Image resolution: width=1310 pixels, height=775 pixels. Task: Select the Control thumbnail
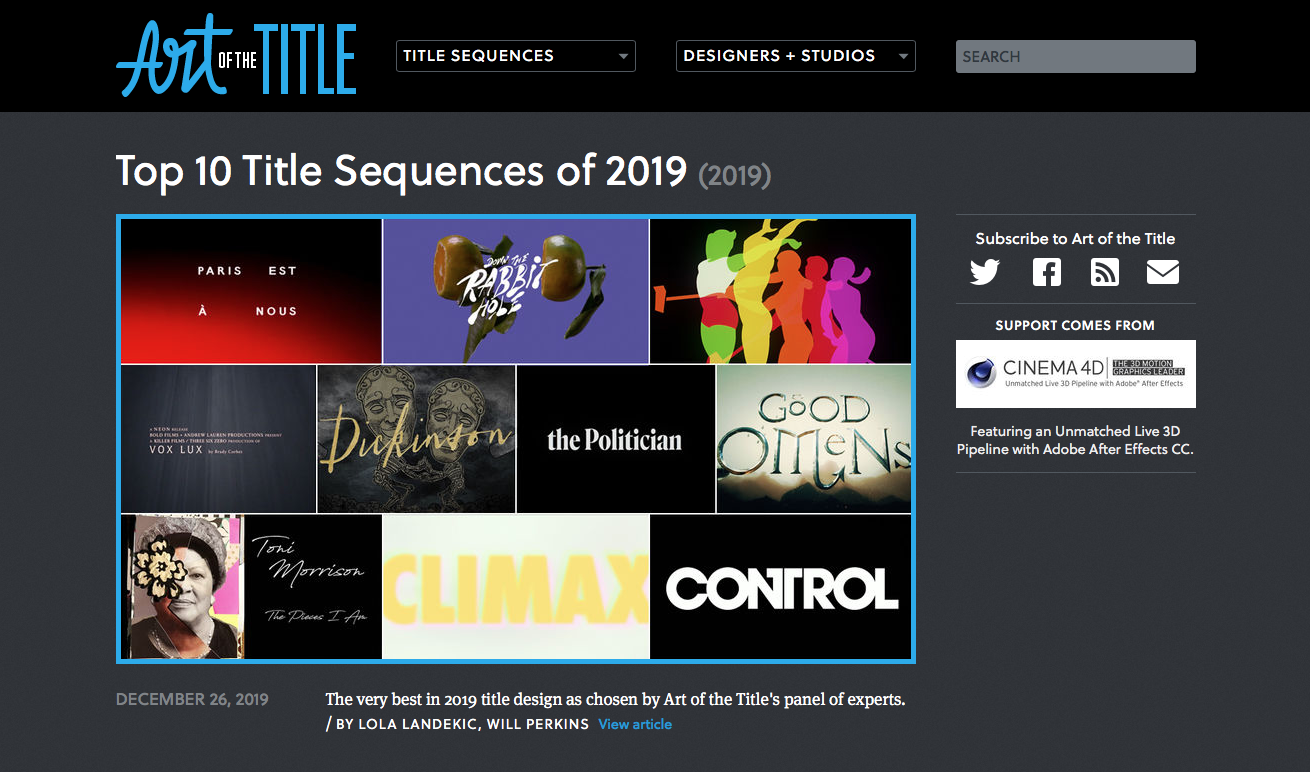(x=781, y=587)
